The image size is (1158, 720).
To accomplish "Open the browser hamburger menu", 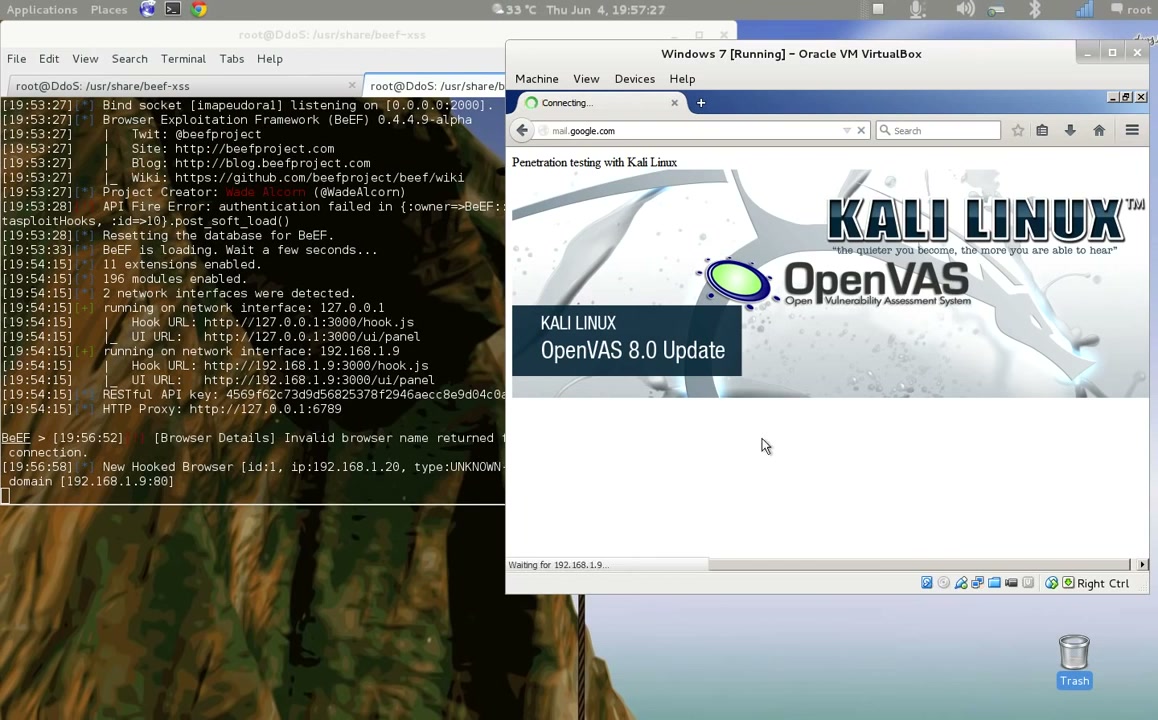I will 1131,130.
